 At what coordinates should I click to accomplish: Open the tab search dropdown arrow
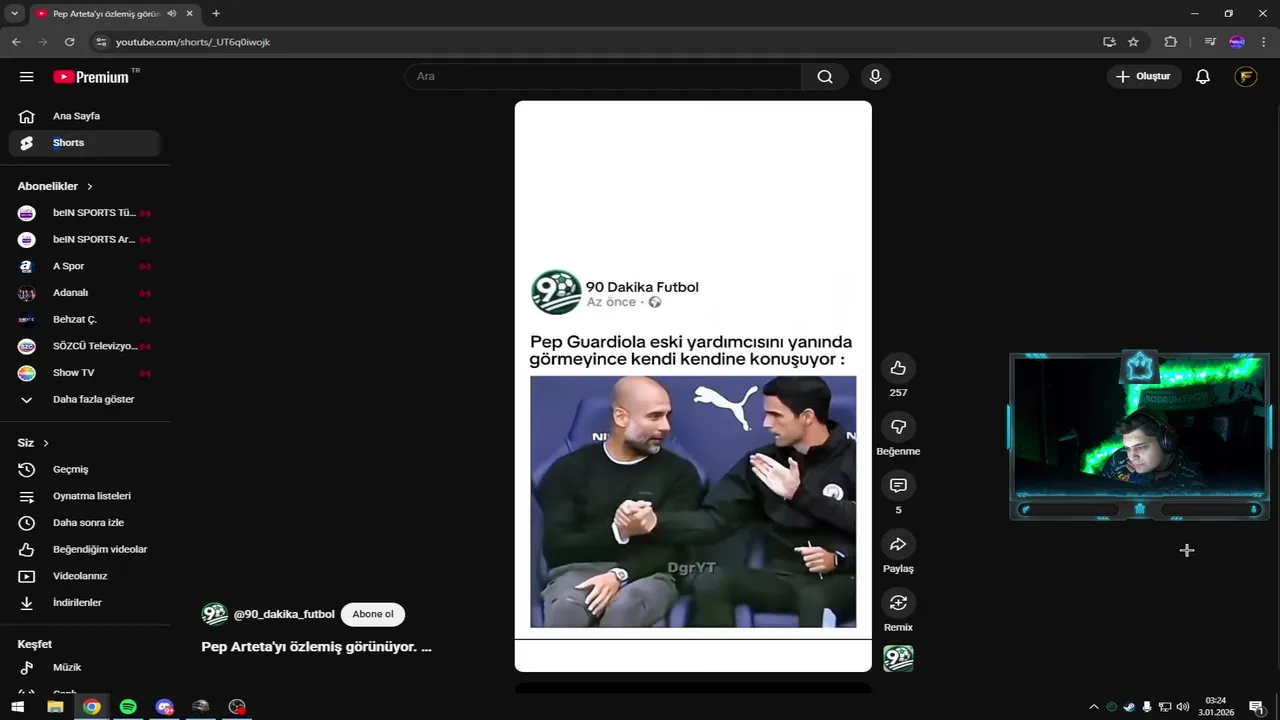14,14
